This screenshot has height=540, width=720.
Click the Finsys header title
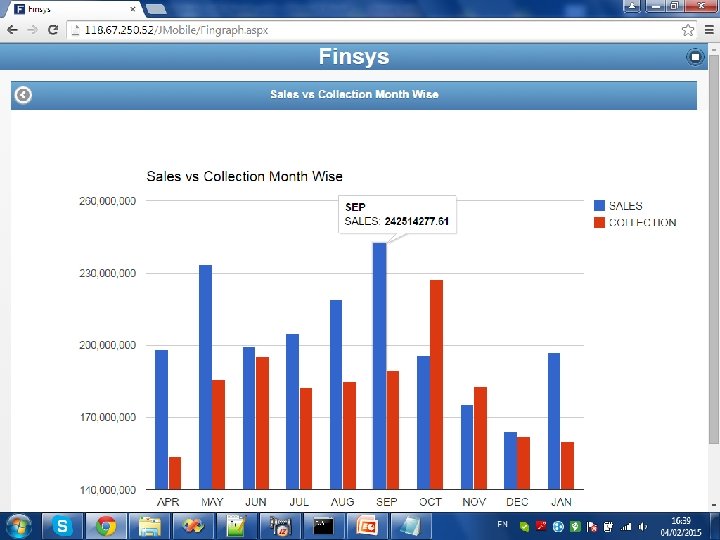[354, 56]
